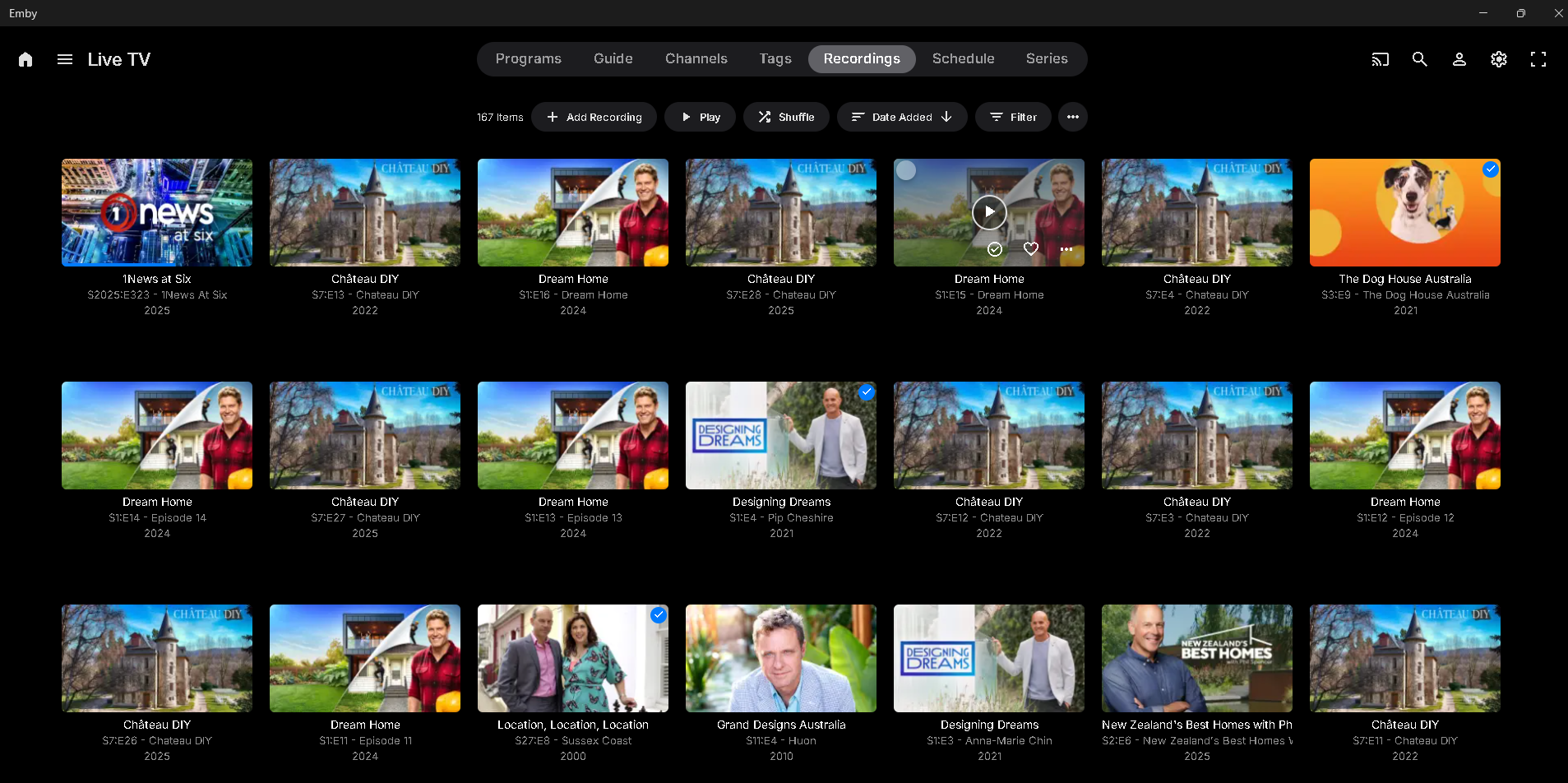The image size is (1568, 783).
Task: Toggle fullscreen mode
Action: pos(1538,59)
